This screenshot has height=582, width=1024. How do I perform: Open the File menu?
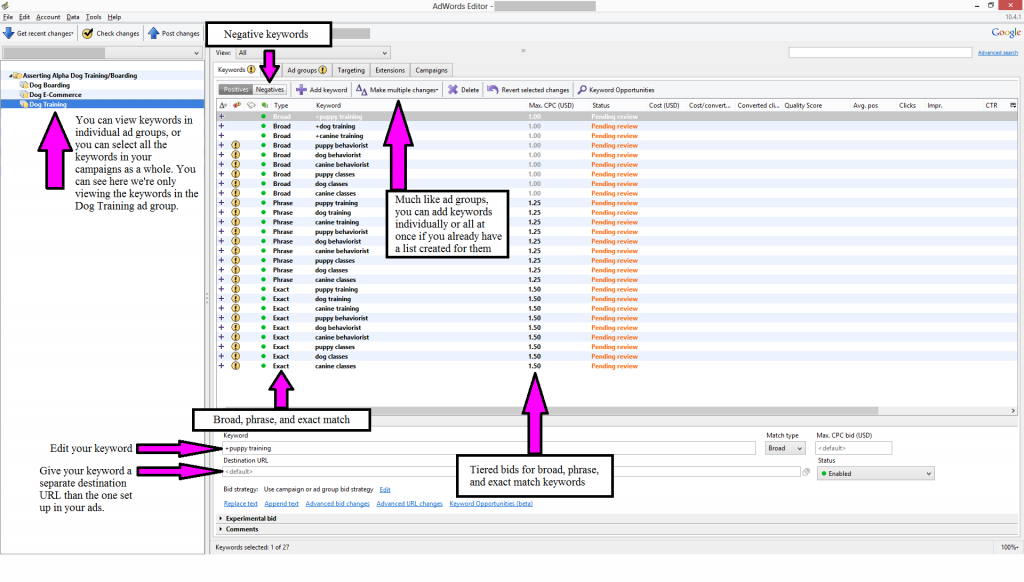click(8, 17)
